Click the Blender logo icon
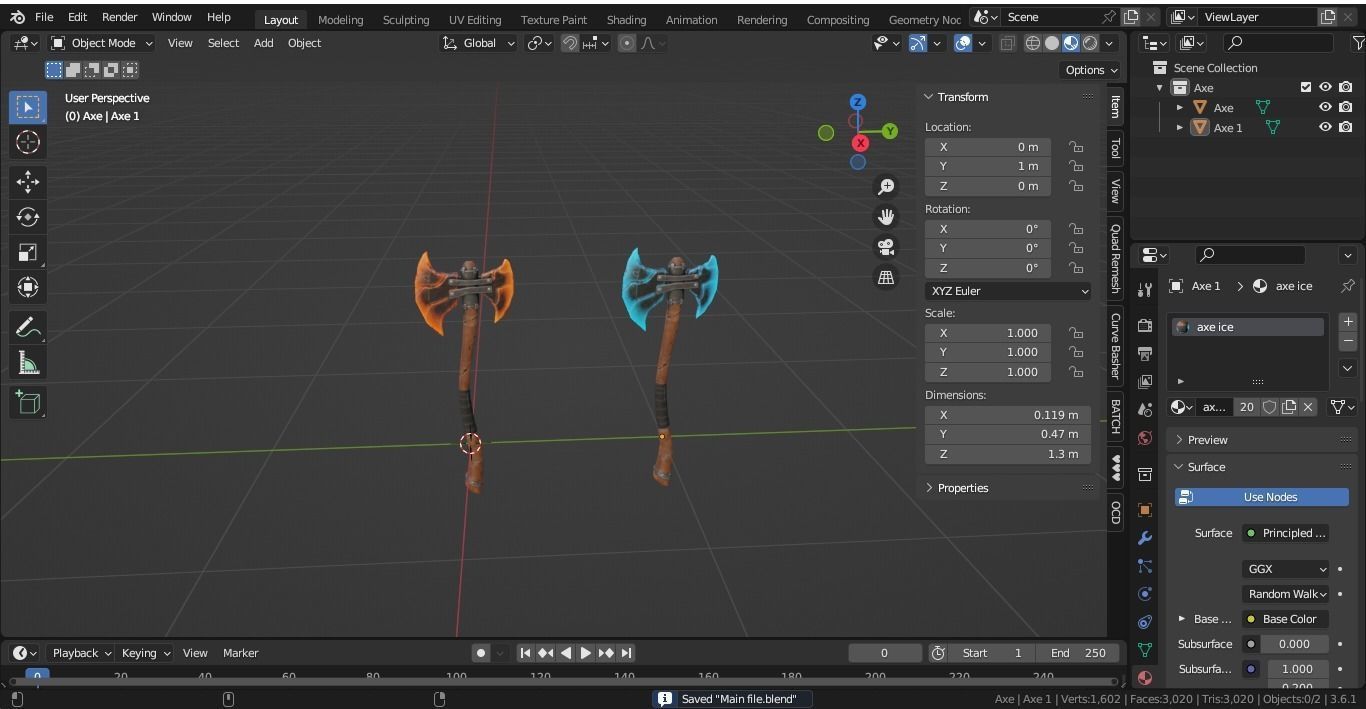This screenshot has height=709, width=1366. coord(17,17)
